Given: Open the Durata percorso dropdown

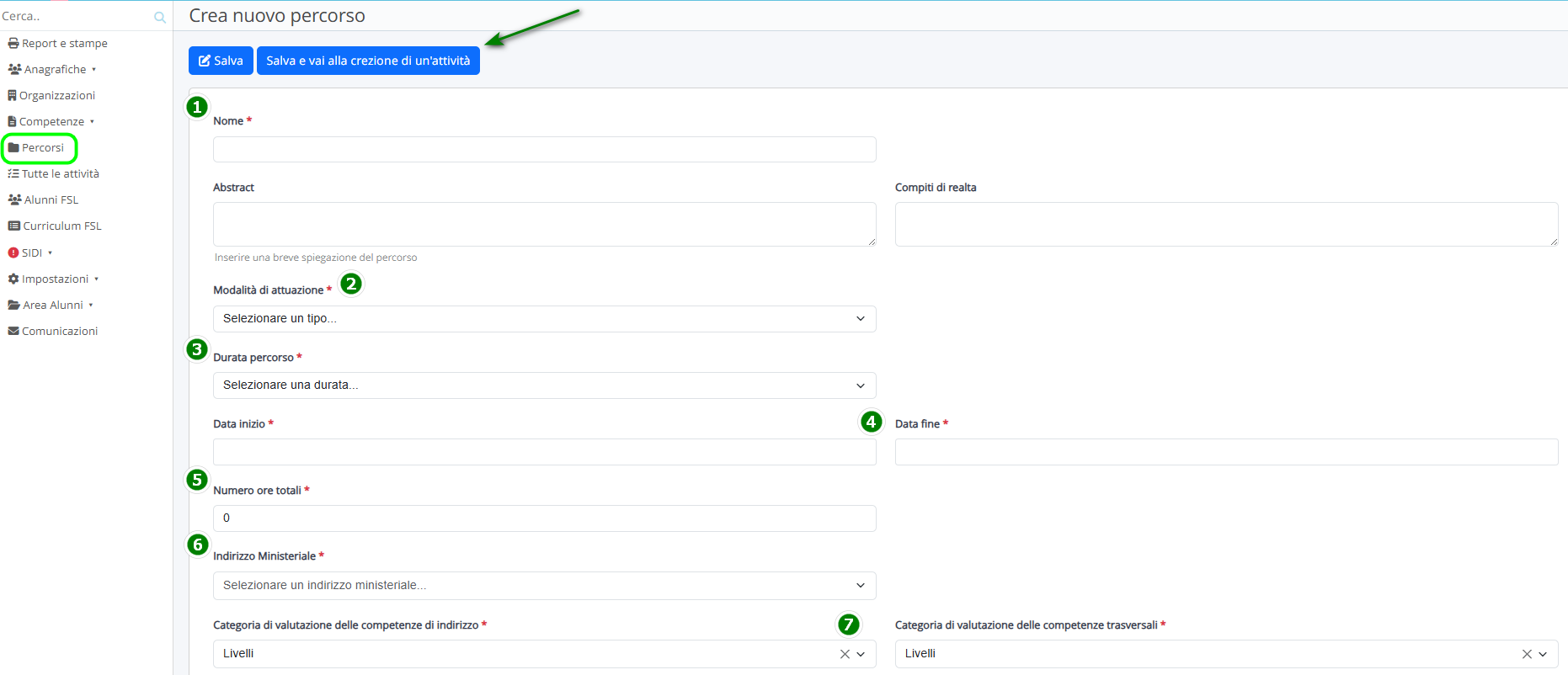Looking at the screenshot, I should coord(544,385).
